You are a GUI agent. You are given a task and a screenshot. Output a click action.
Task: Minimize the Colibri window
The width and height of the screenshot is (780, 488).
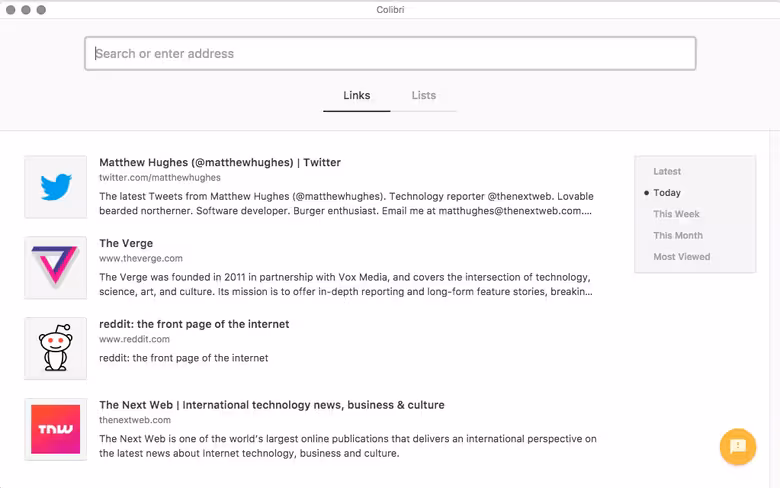(x=26, y=10)
